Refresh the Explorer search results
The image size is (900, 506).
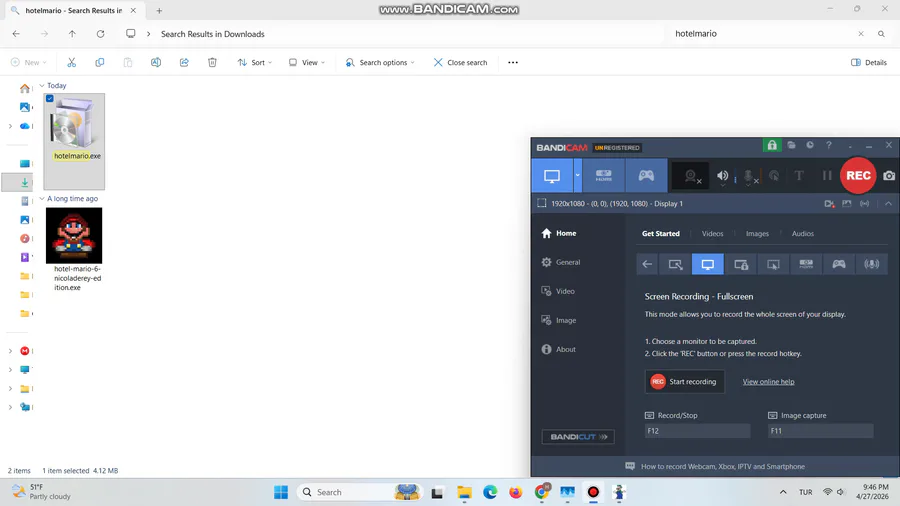[100, 34]
